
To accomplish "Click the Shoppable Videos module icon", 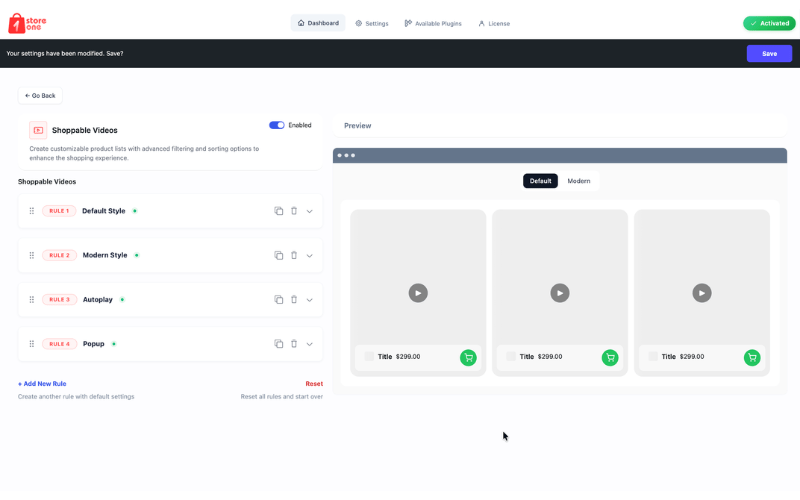I will (x=38, y=130).
